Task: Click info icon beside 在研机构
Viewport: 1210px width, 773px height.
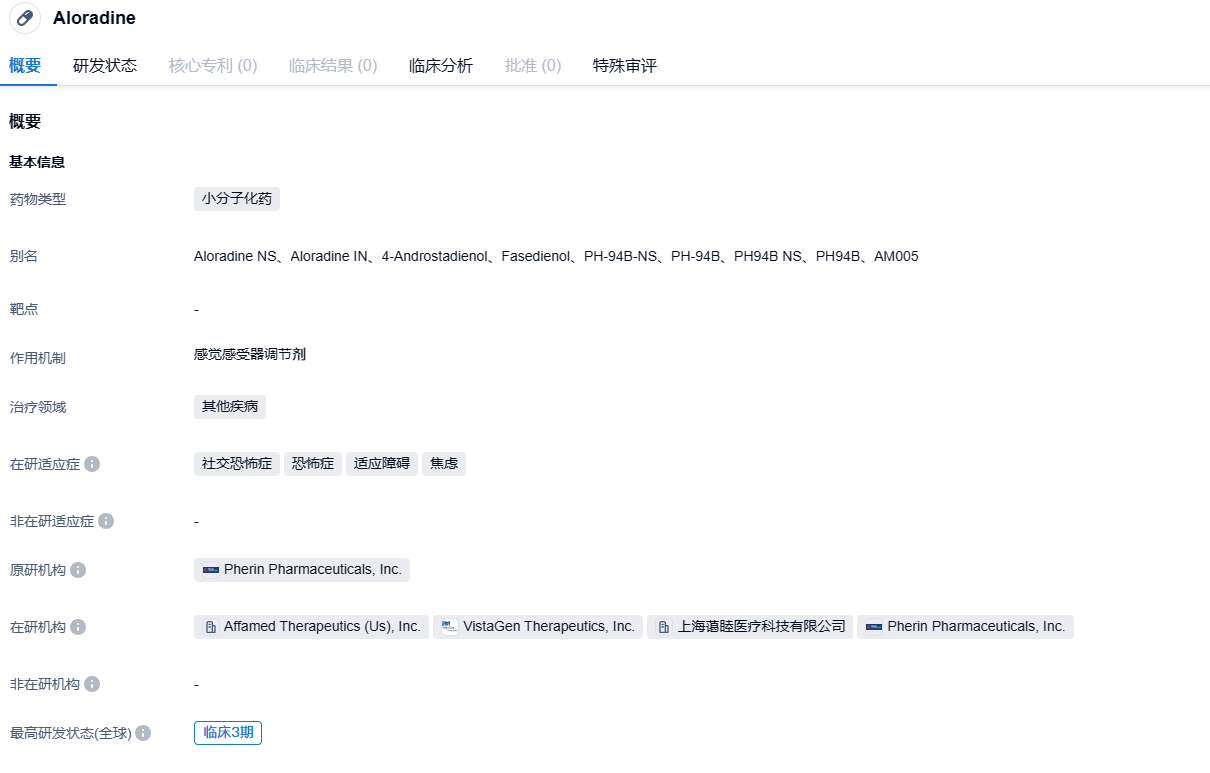Action: click(x=78, y=627)
